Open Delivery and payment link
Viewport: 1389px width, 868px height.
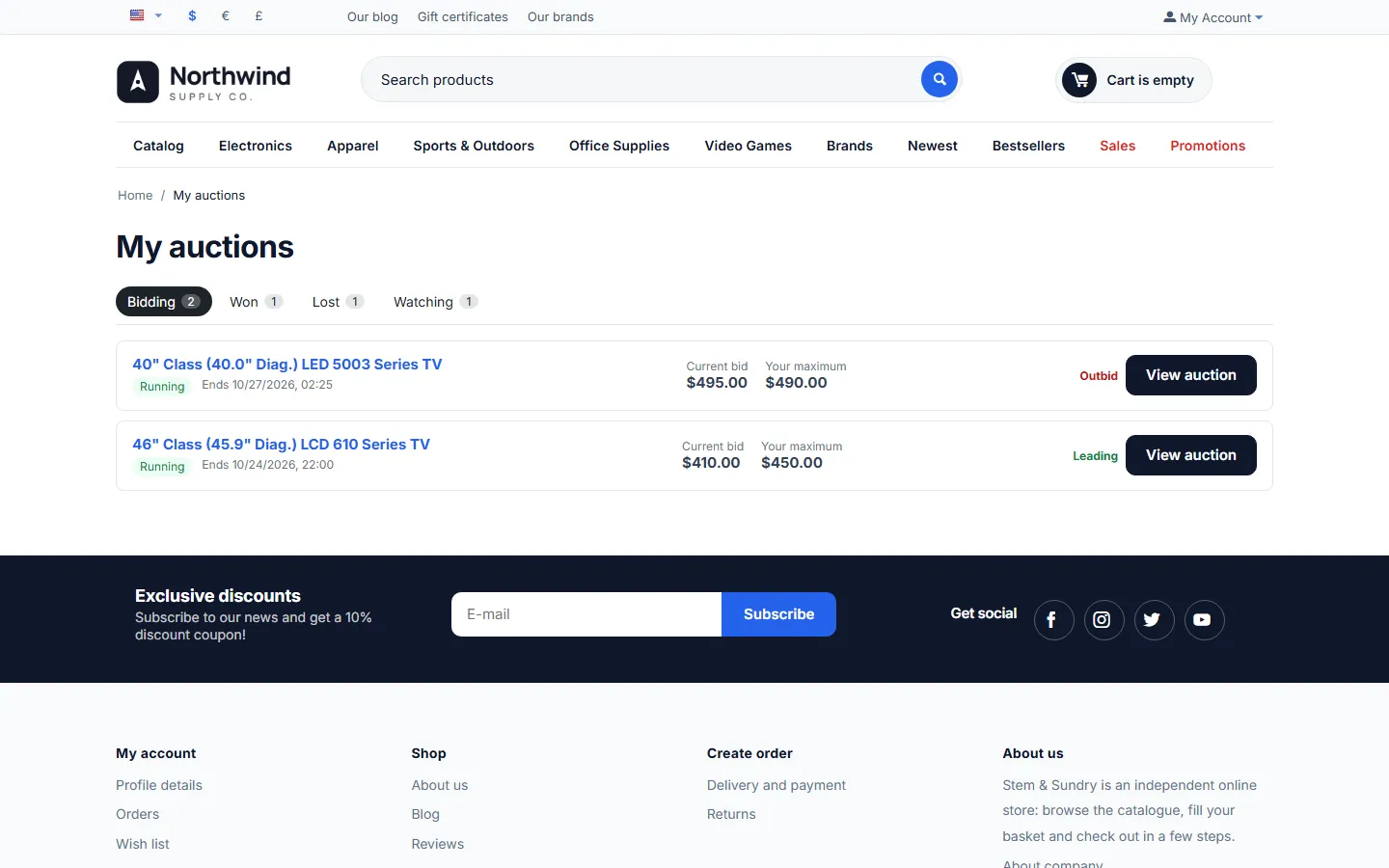pyautogui.click(x=776, y=785)
